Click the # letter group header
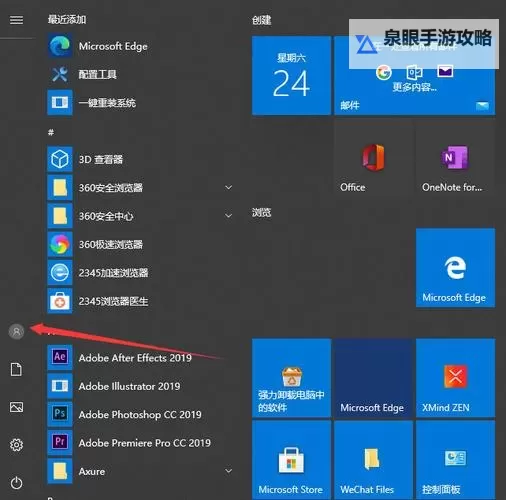 point(51,132)
